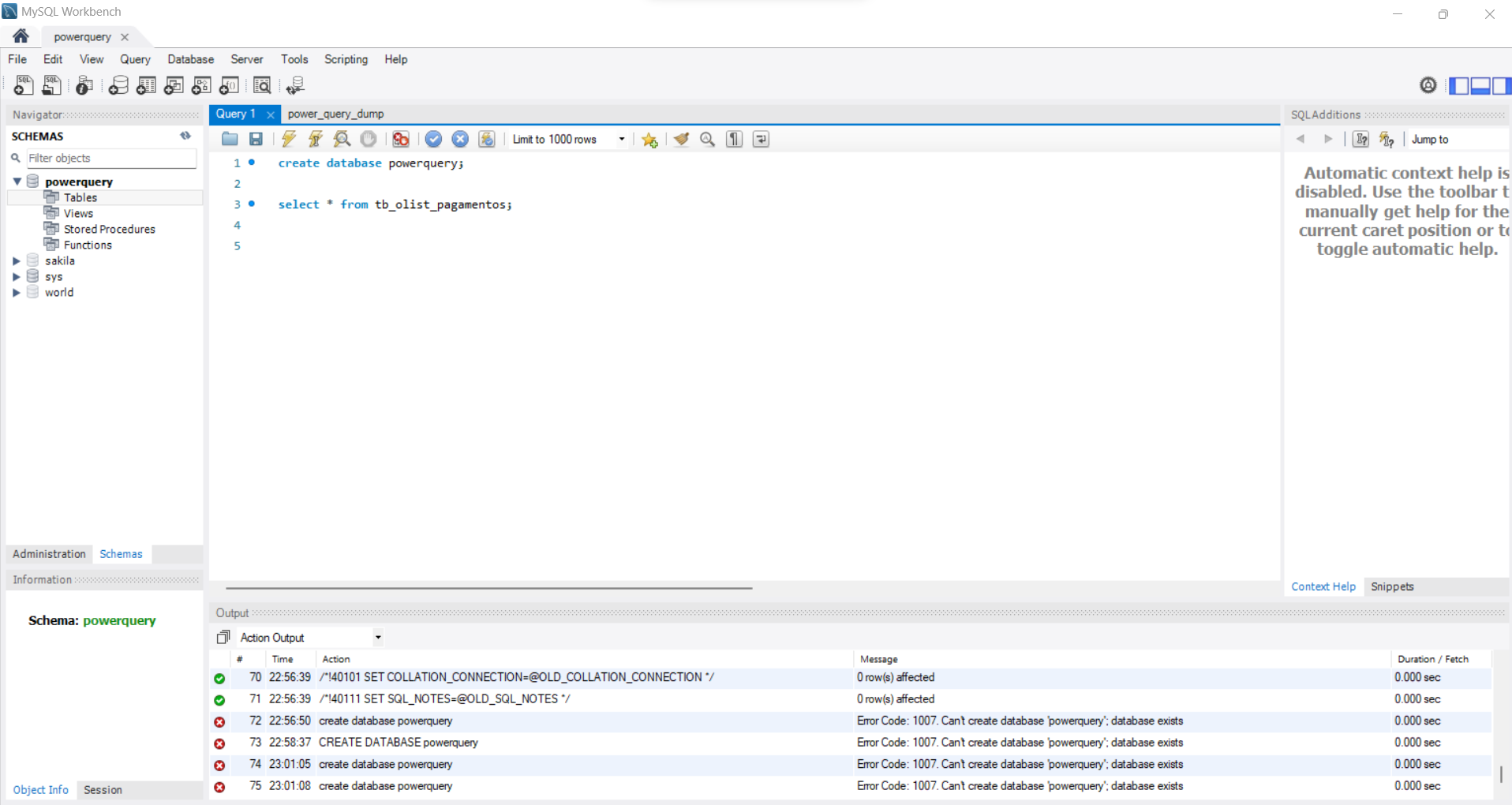The width and height of the screenshot is (1512, 805).
Task: Open the Query menu
Action: [135, 59]
